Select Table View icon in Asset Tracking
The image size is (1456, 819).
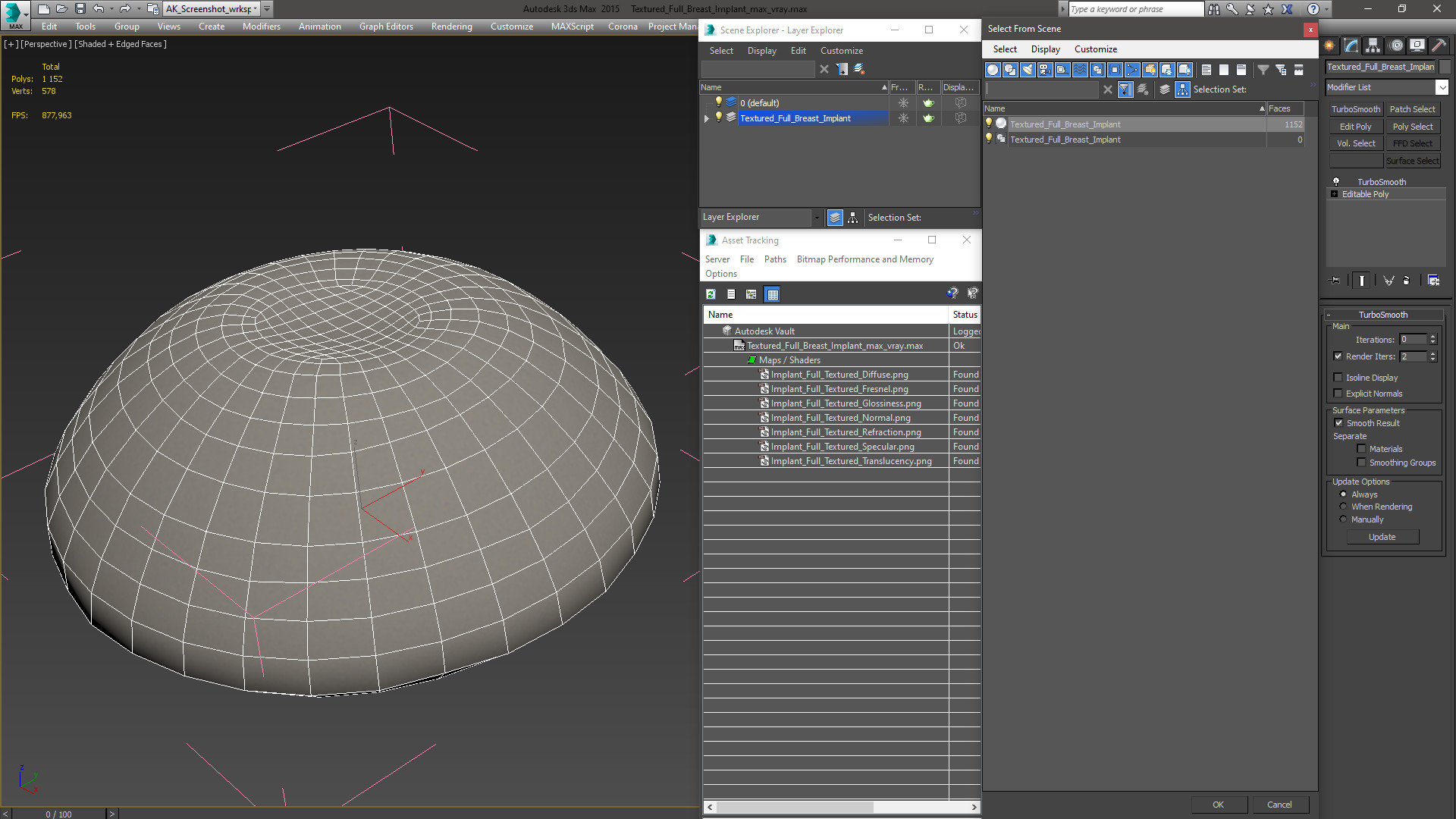coord(772,294)
